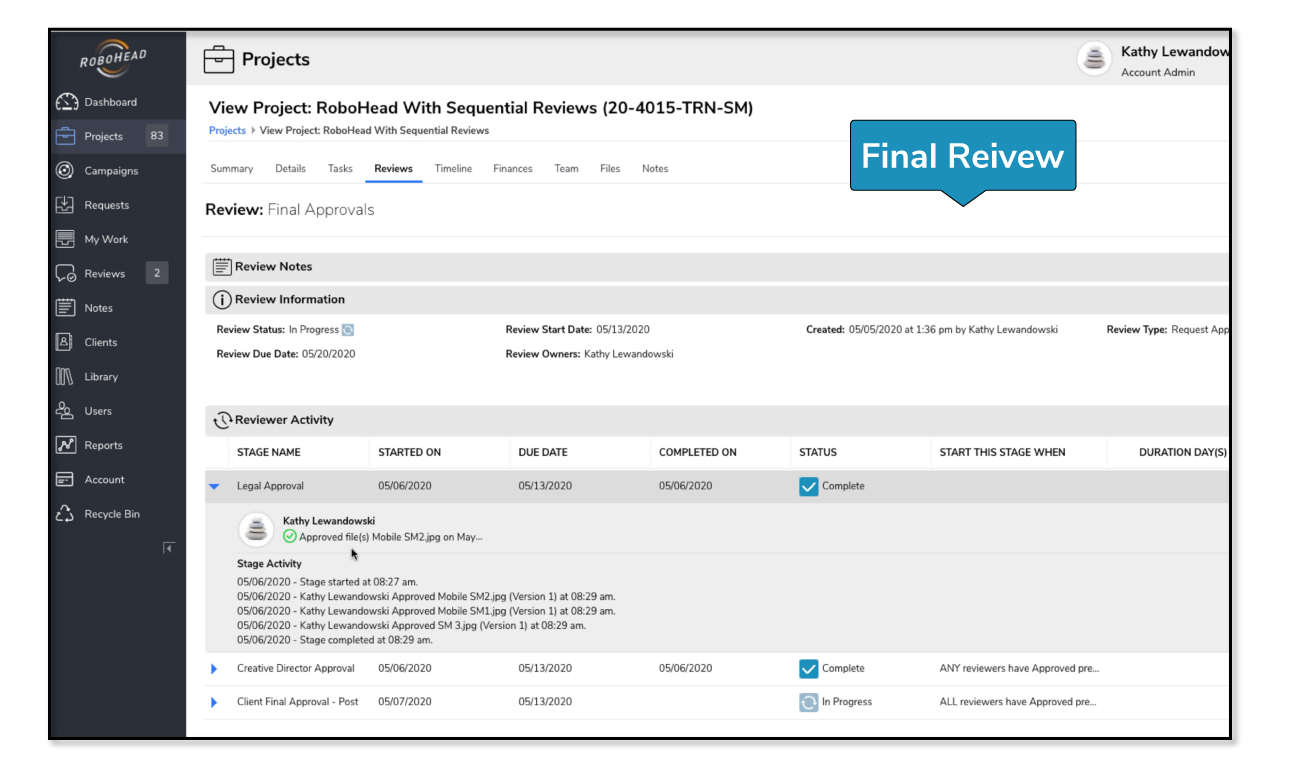Click the 2 badge next to Reviews
This screenshot has width=1289, height=774.
[x=156, y=273]
